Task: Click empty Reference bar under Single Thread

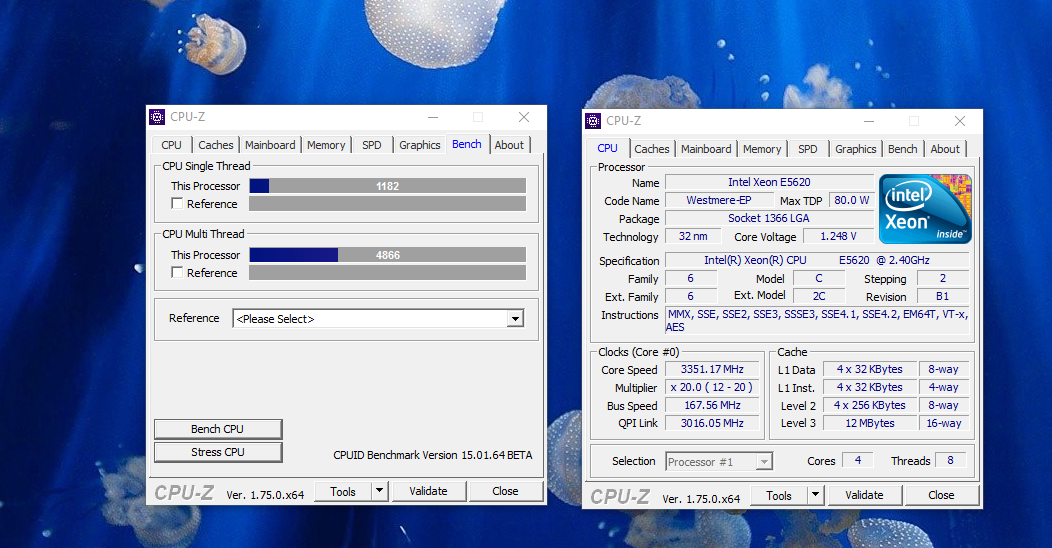Action: point(388,204)
